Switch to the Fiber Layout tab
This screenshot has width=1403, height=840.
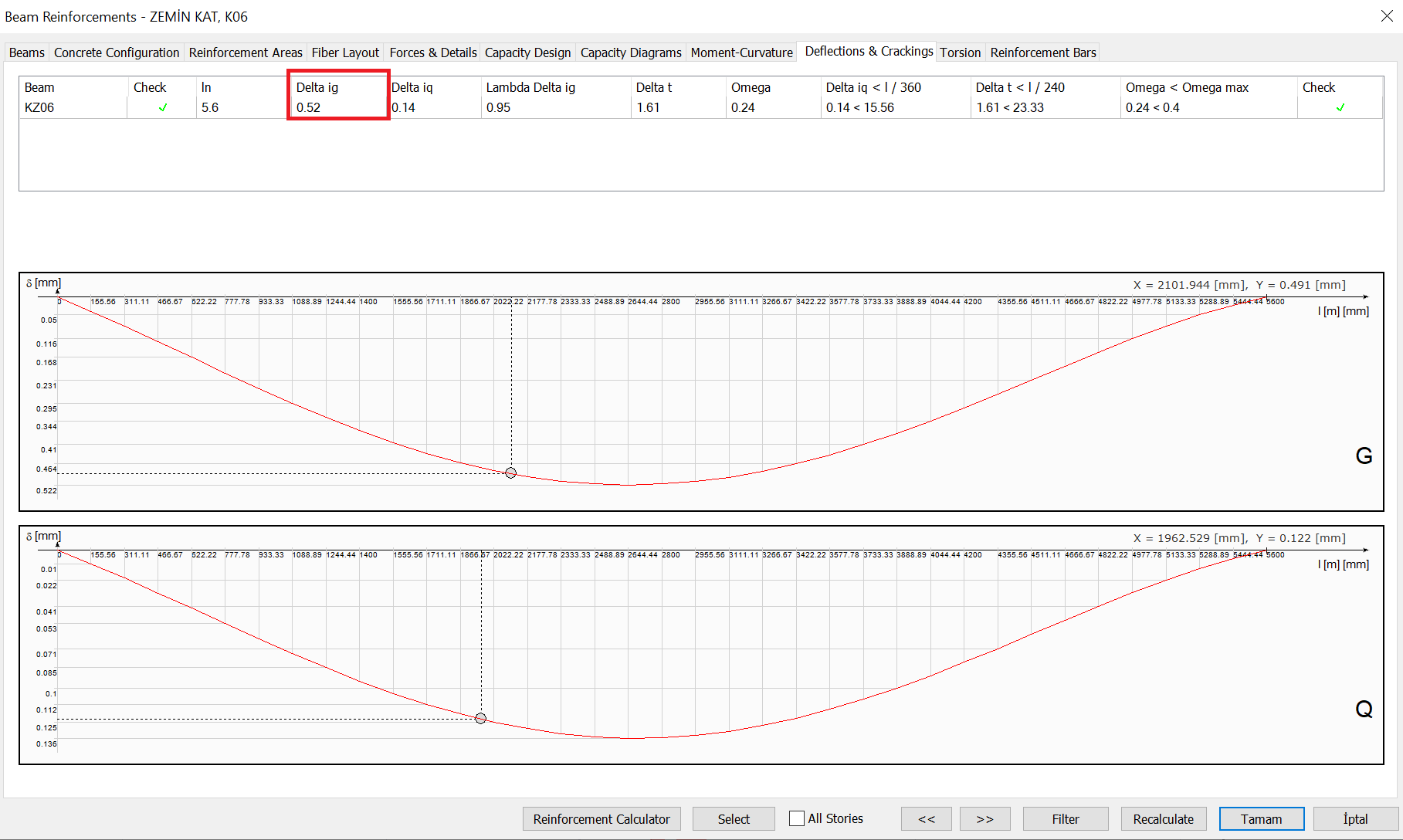(x=345, y=52)
